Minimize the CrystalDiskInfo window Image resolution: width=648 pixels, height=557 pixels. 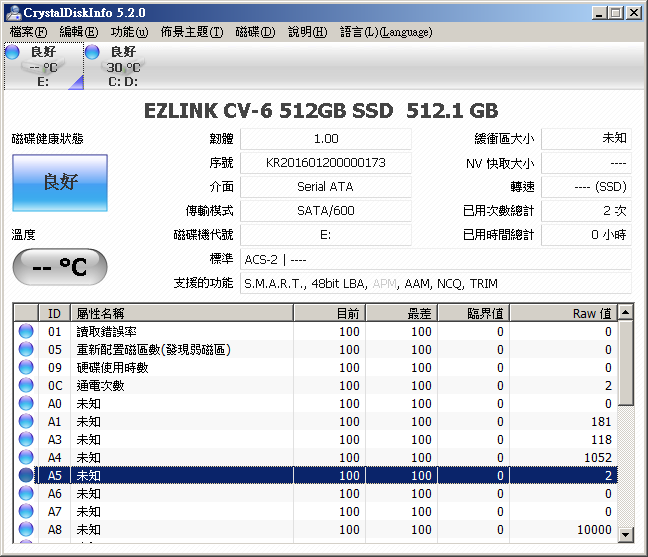[x=599, y=13]
